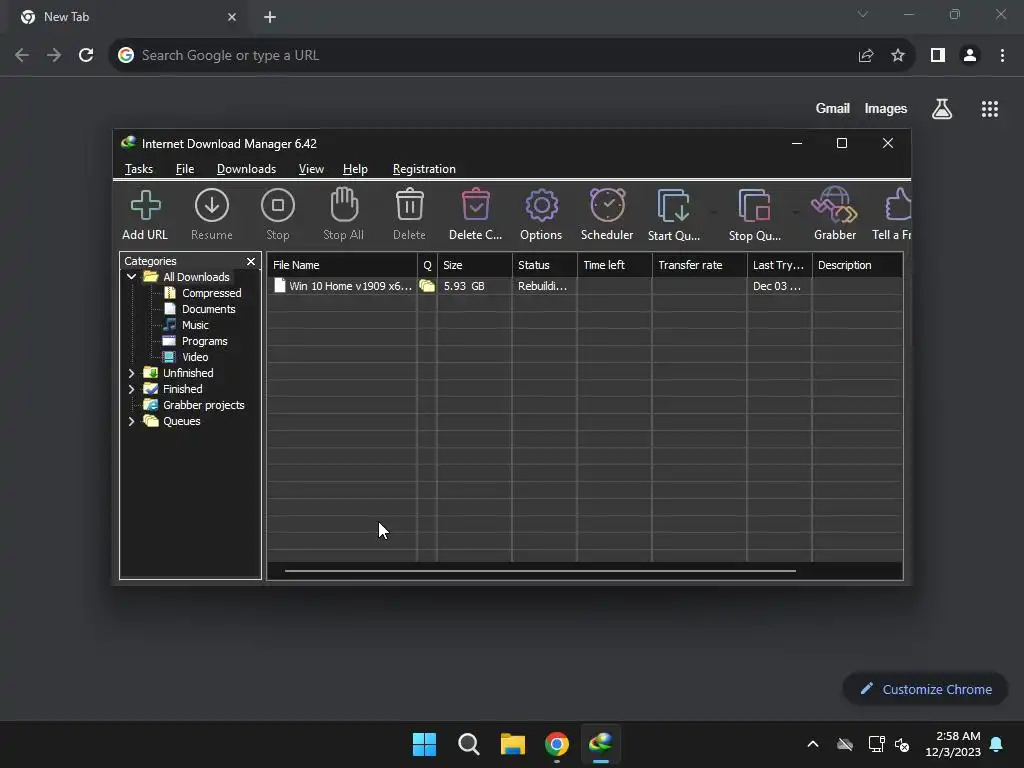Open Windows Start menu
The height and width of the screenshot is (768, 1024).
pos(424,744)
